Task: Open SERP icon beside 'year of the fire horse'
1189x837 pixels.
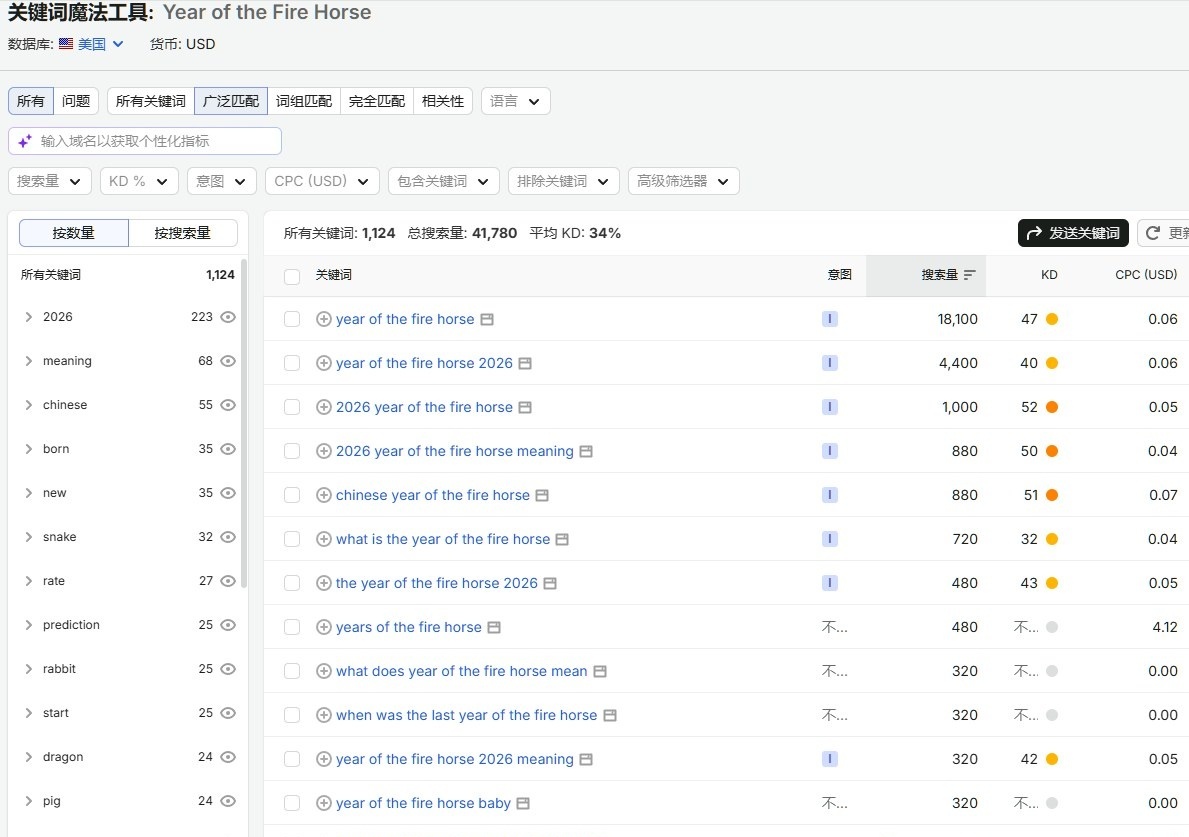Action: [488, 320]
